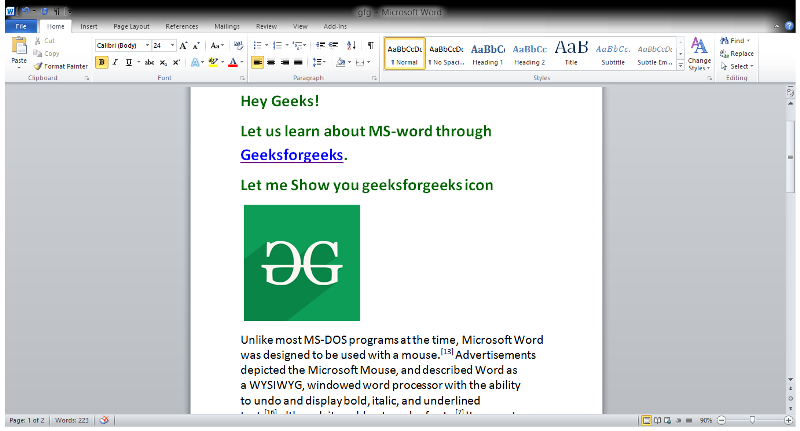Open the Geeksforgeeks hyperlink in the document
This screenshot has width=800, height=431.
(x=292, y=155)
